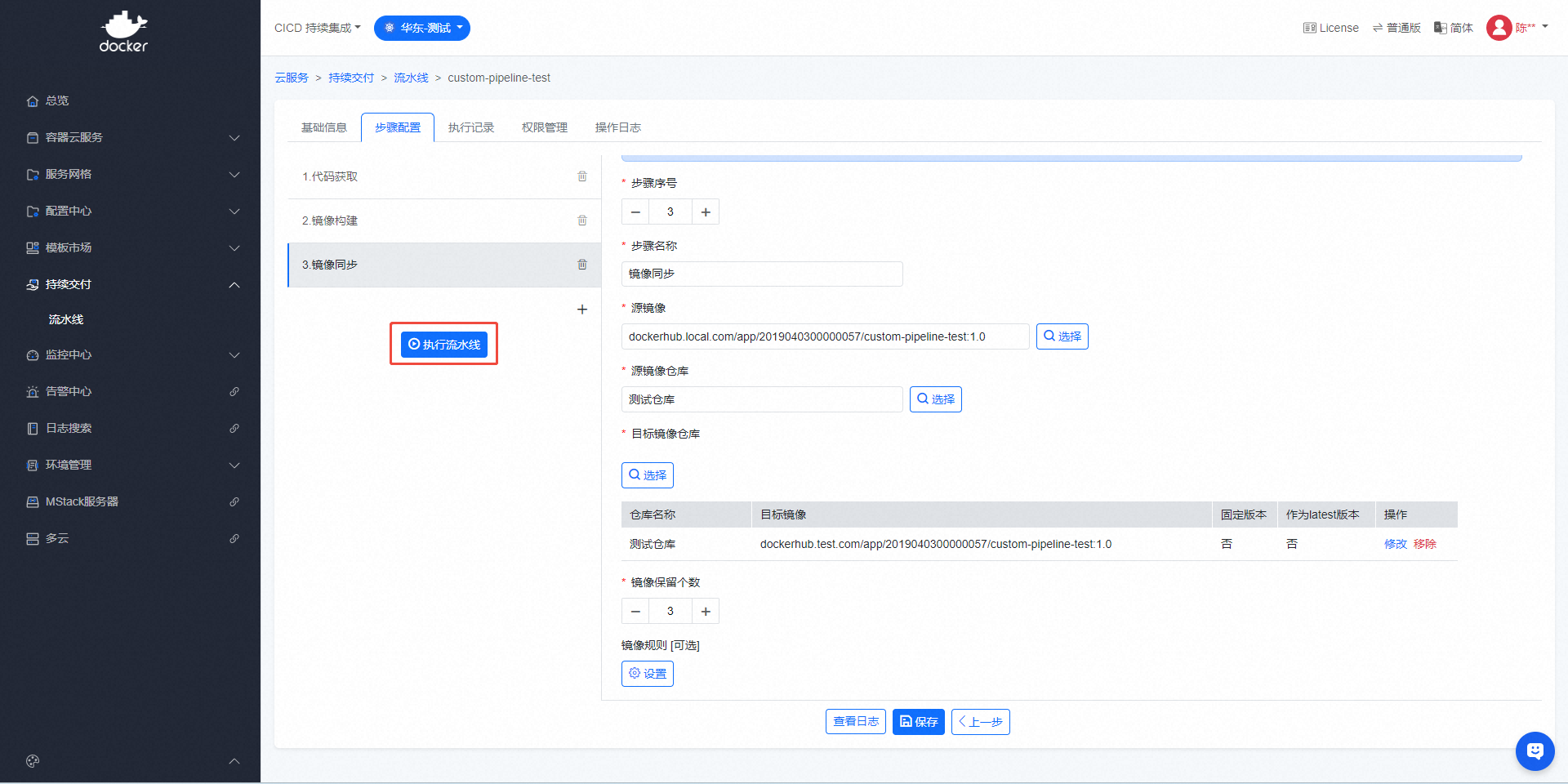Click the 保存 button
Image resolution: width=1568 pixels, height=784 pixels.
coord(918,722)
